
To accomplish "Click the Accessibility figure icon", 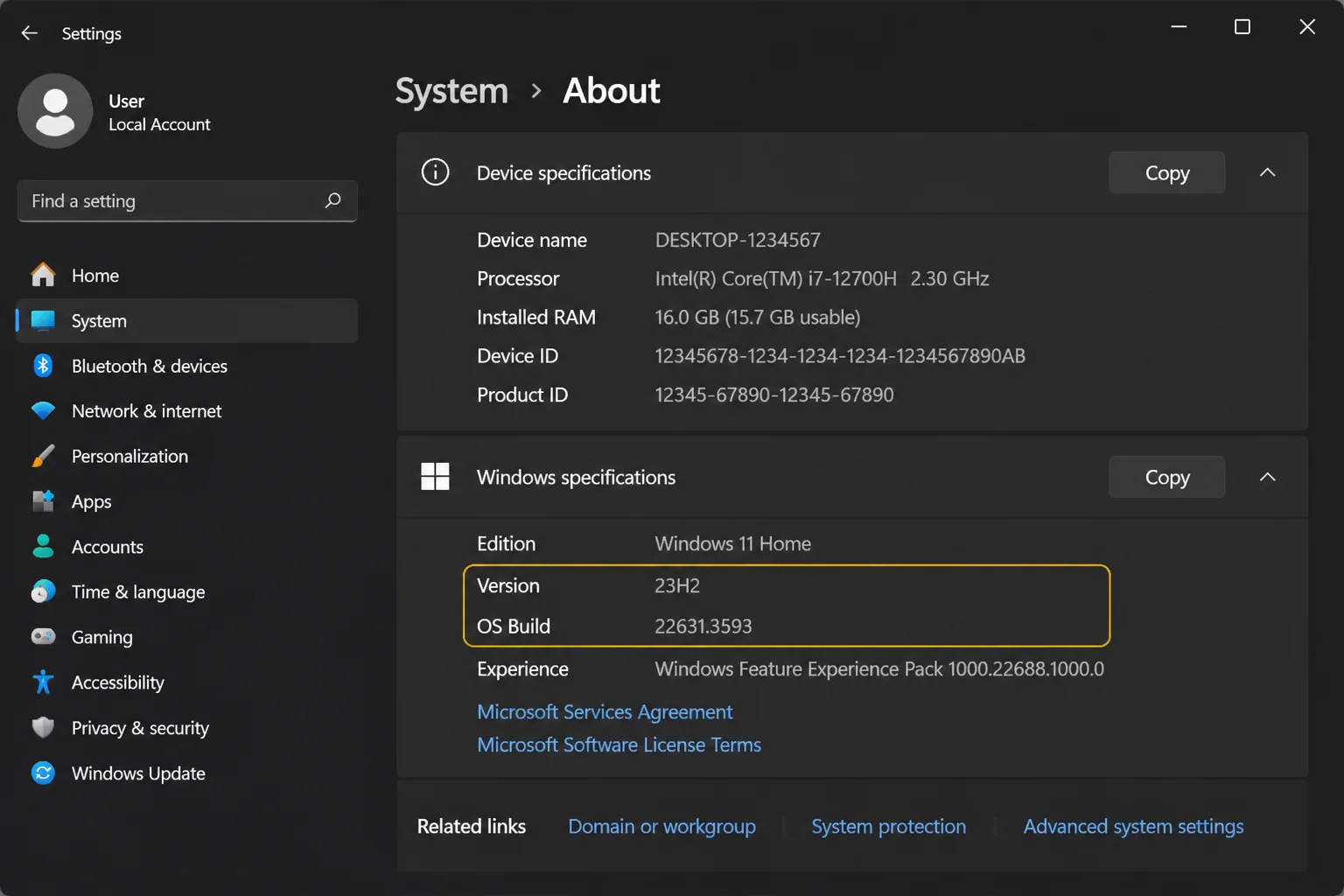I will (x=43, y=682).
